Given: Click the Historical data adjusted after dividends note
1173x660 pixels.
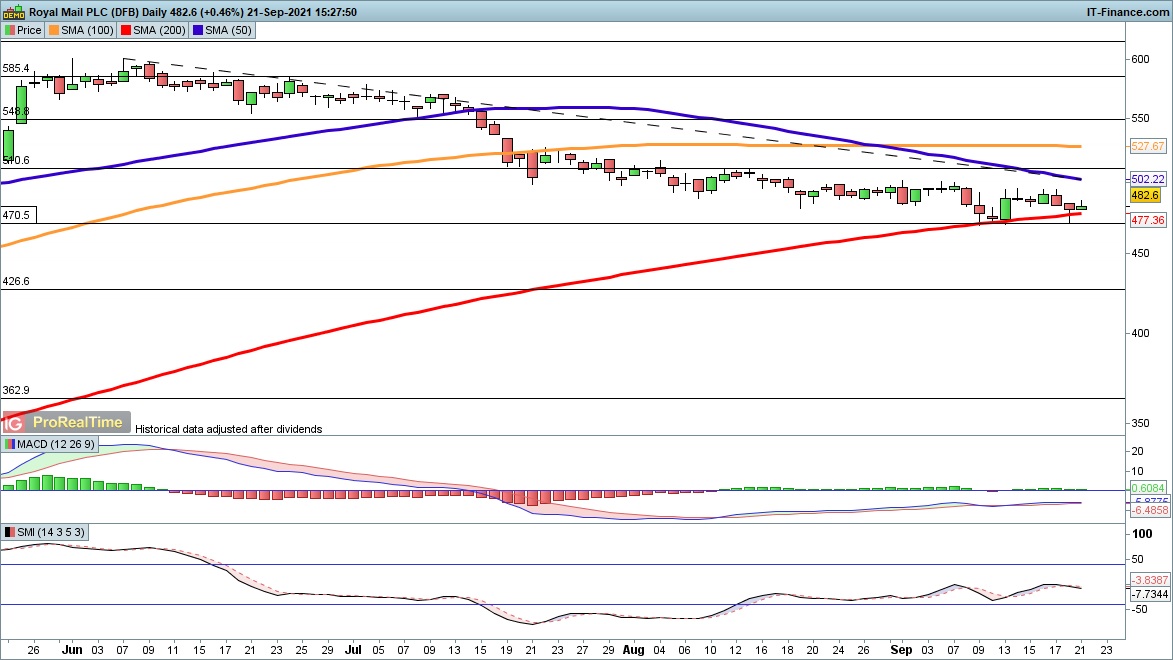Looking at the screenshot, I should [x=228, y=429].
